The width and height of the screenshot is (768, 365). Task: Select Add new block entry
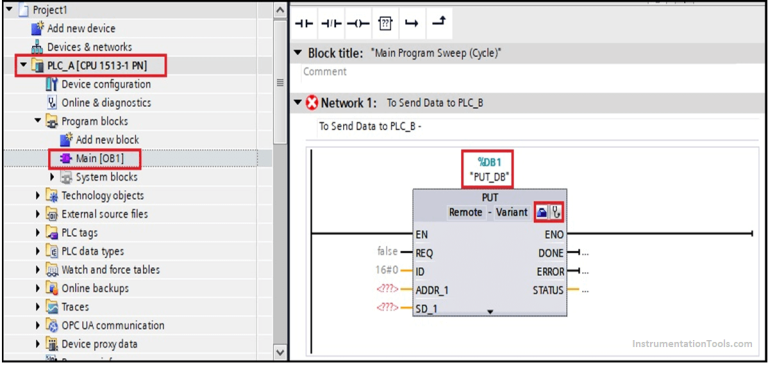[107, 140]
